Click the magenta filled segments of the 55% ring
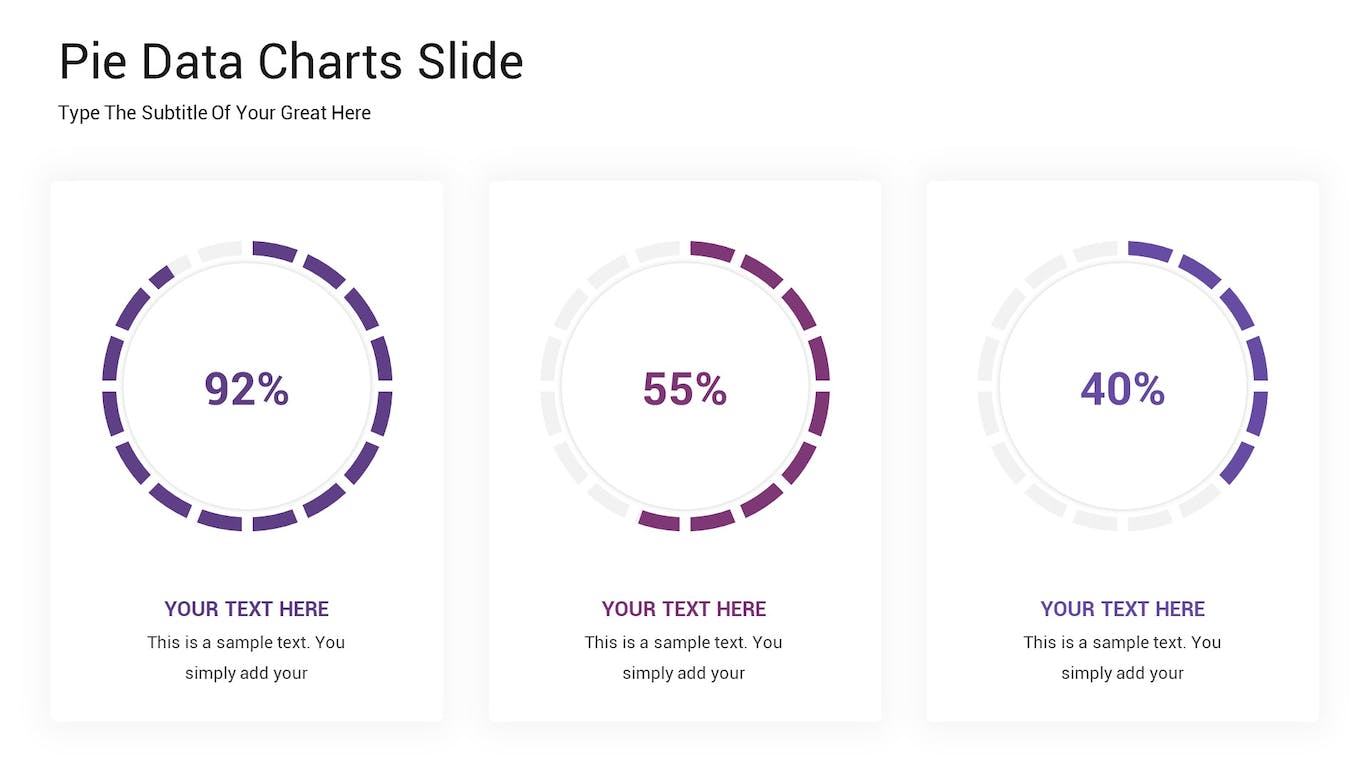The width and height of the screenshot is (1370, 771). tap(819, 413)
